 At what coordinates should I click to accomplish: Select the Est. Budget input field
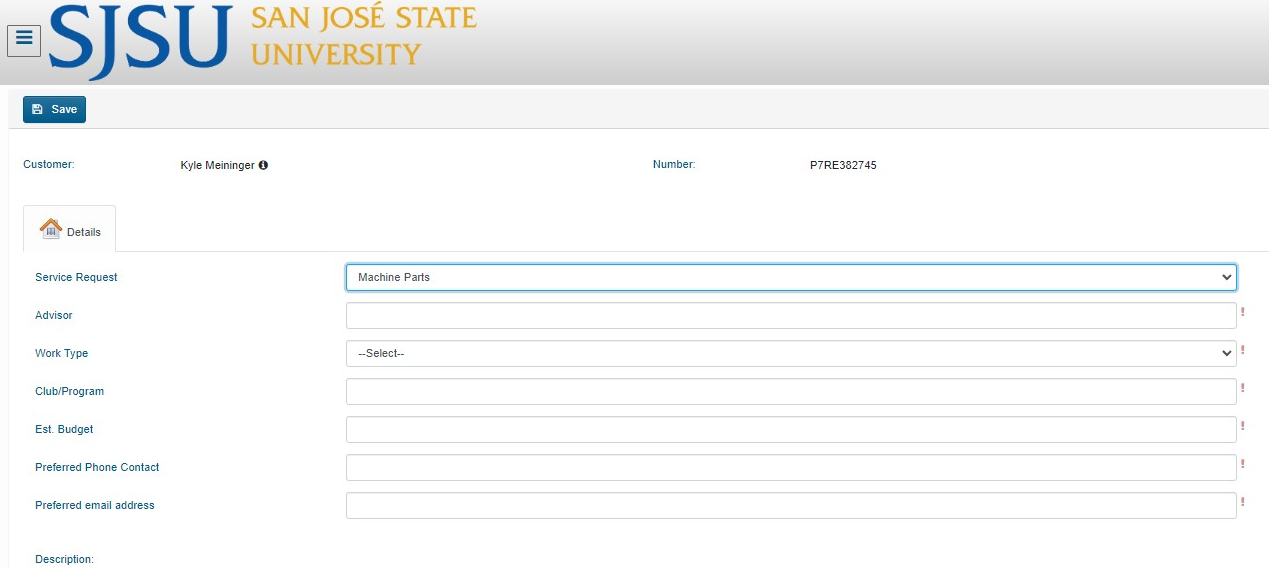(790, 429)
